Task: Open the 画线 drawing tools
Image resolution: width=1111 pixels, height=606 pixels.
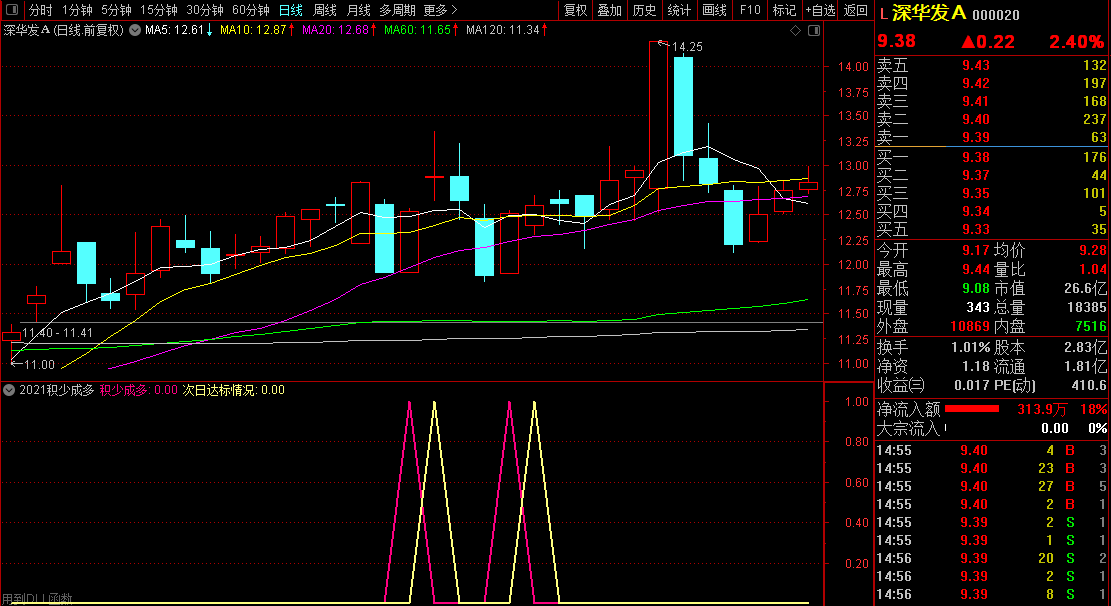Action: coord(714,10)
